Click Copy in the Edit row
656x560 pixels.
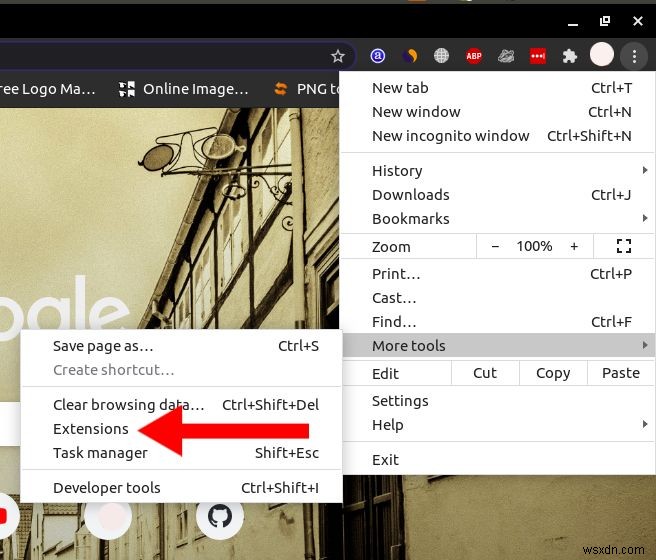(553, 373)
